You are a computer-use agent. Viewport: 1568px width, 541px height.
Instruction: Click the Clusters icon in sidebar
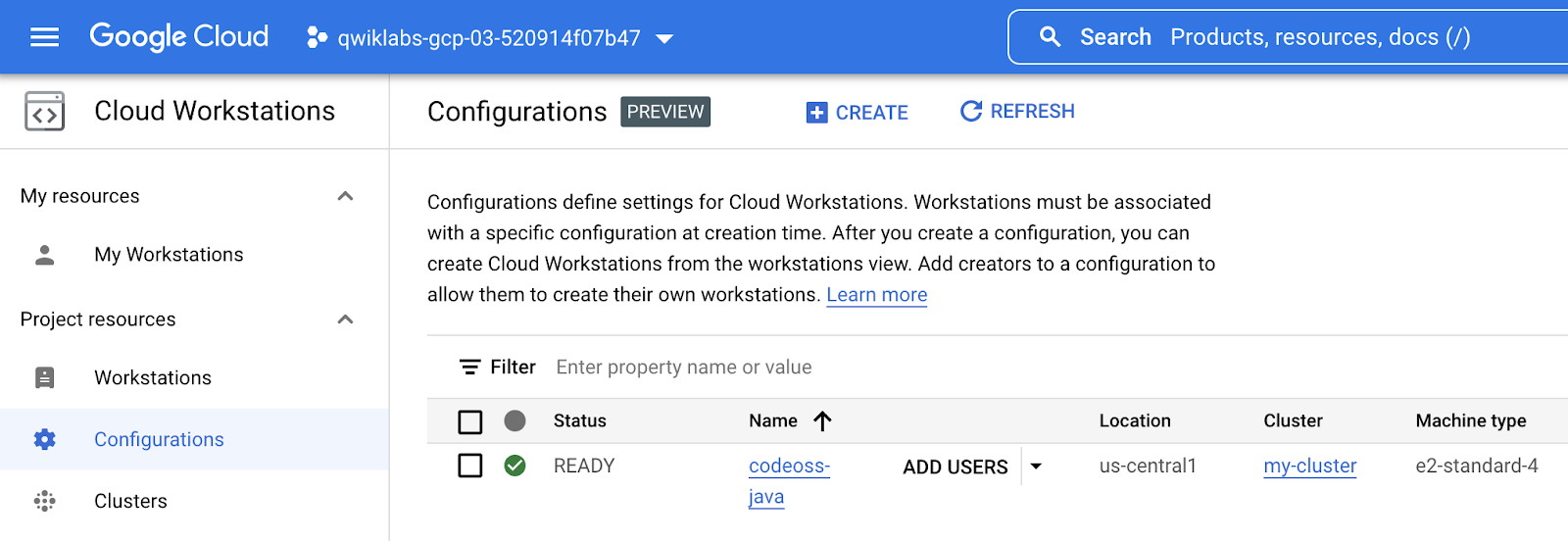point(45,502)
